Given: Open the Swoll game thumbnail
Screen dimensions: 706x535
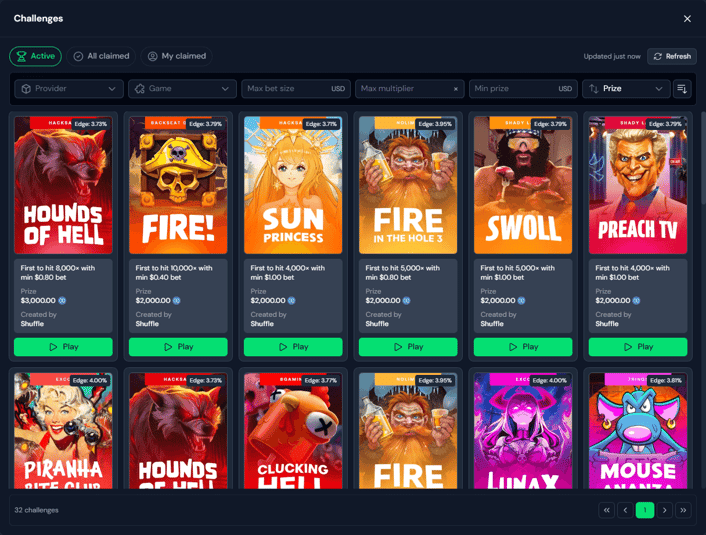Looking at the screenshot, I should (523, 185).
